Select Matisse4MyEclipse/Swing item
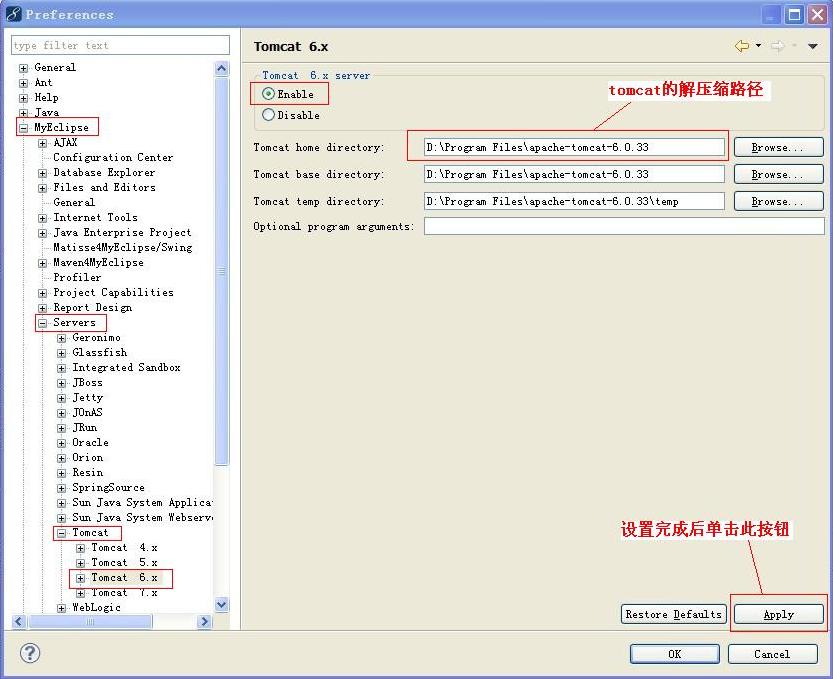The height and width of the screenshot is (679, 833). point(122,247)
